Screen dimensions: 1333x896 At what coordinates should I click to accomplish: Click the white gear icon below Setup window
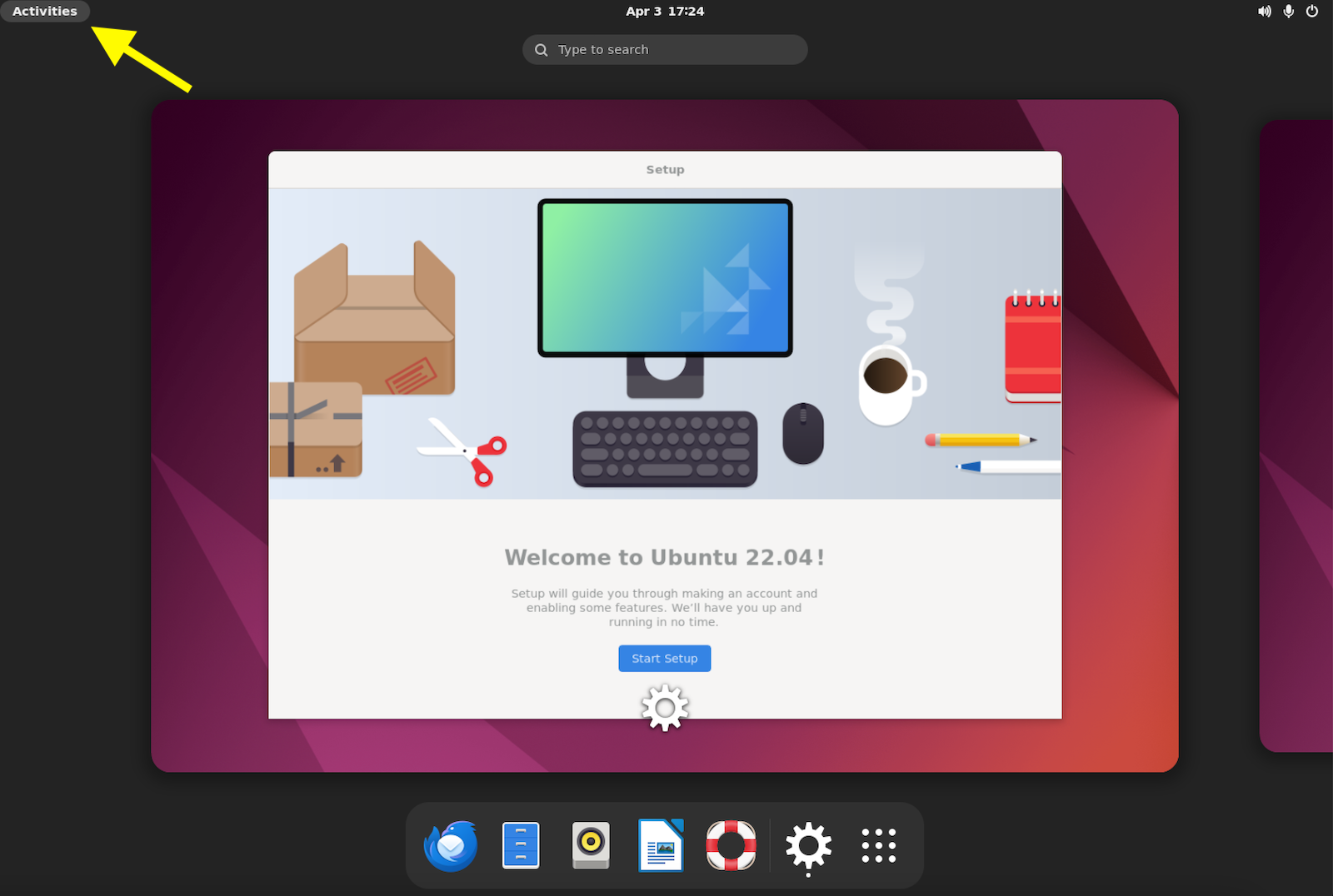point(665,708)
